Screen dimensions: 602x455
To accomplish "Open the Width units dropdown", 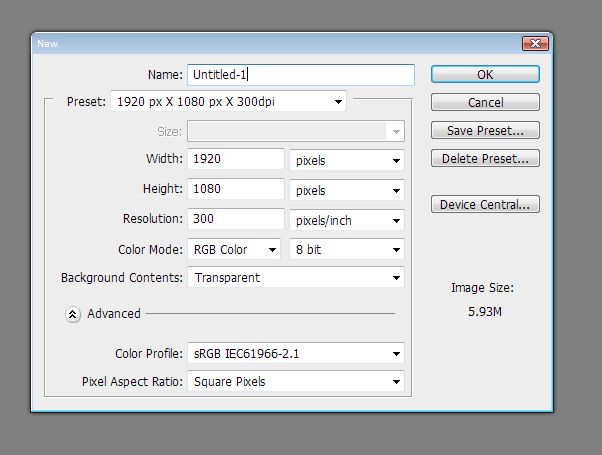I will 347,160.
